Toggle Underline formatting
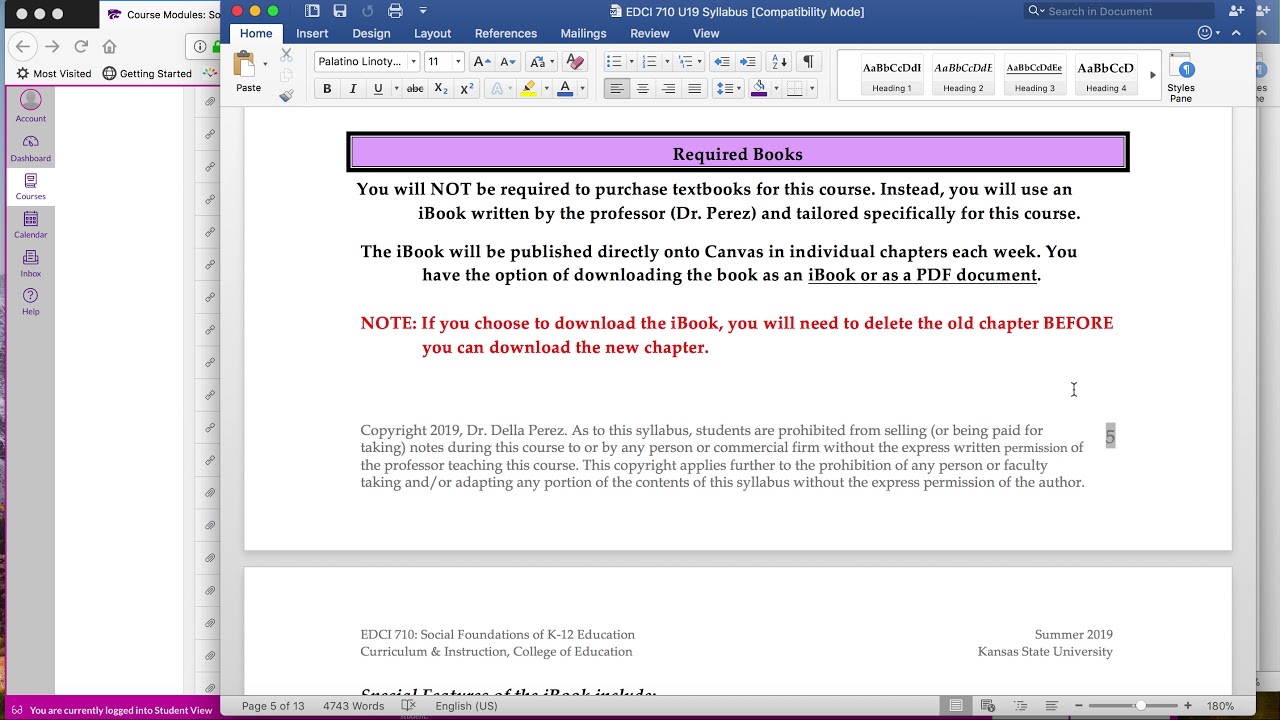Image resolution: width=1280 pixels, height=720 pixels. (x=378, y=89)
